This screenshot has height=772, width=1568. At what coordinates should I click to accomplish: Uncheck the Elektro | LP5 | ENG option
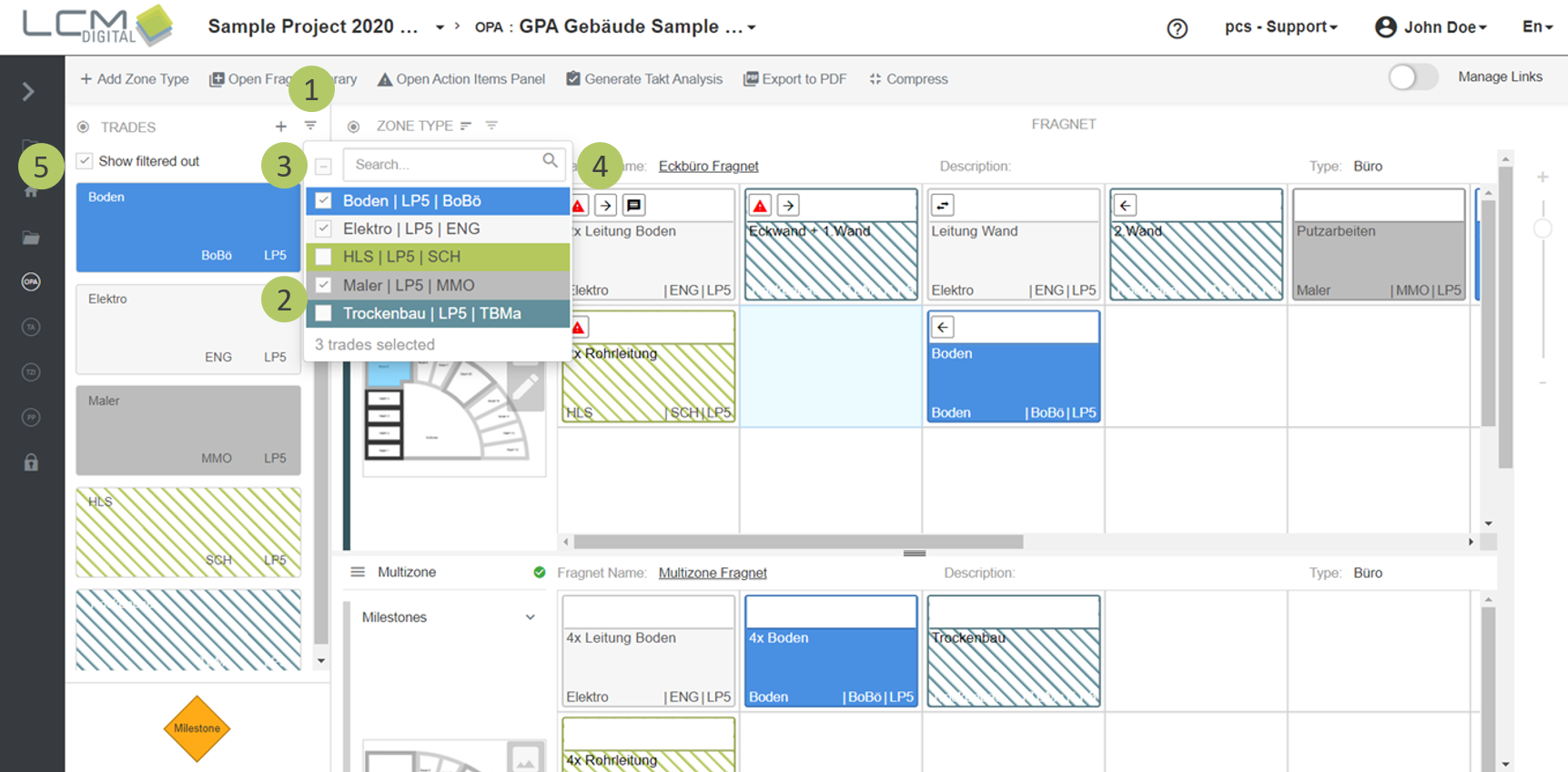coord(323,229)
